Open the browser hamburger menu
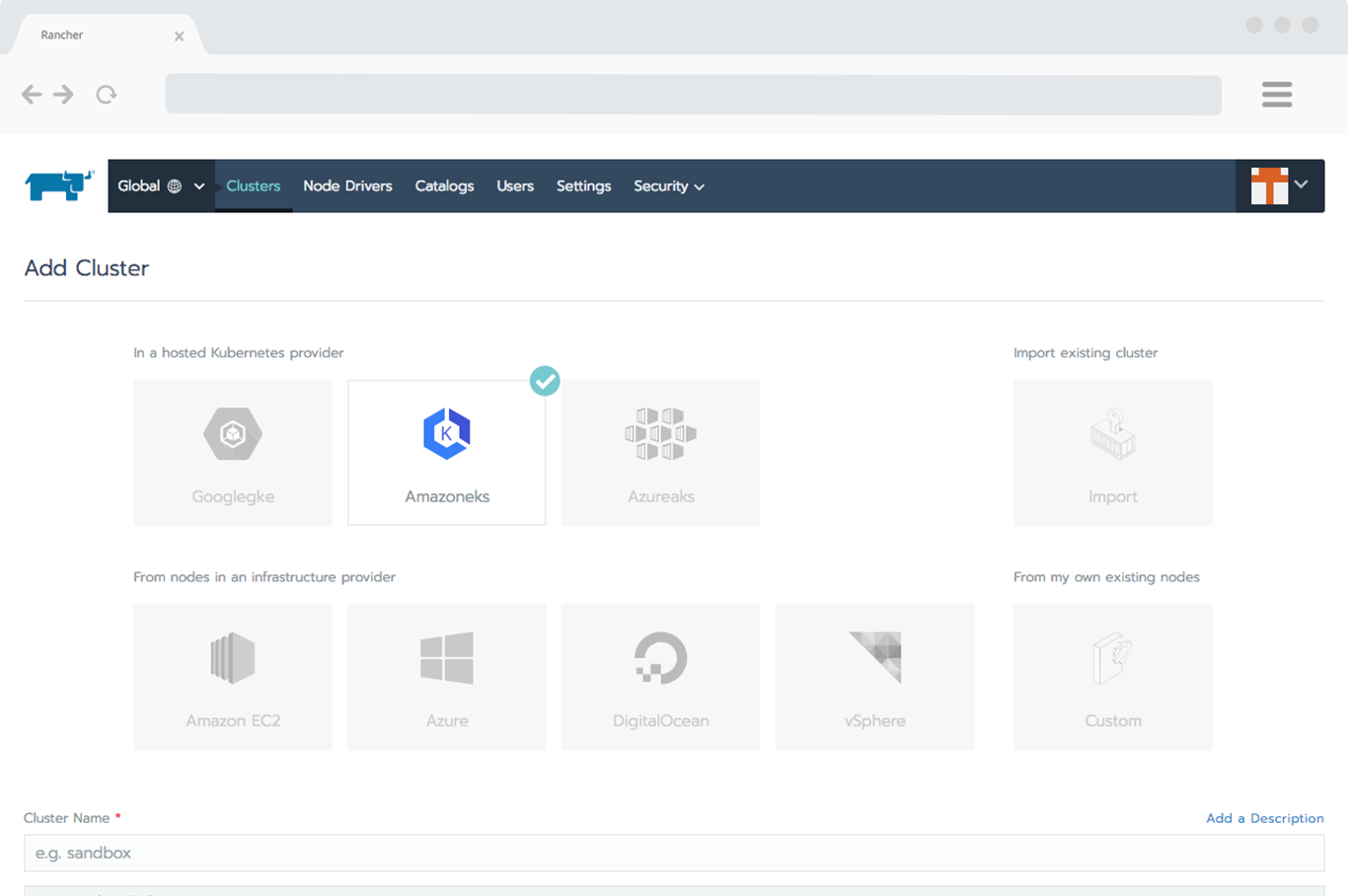This screenshot has height=896, width=1348. [x=1277, y=94]
